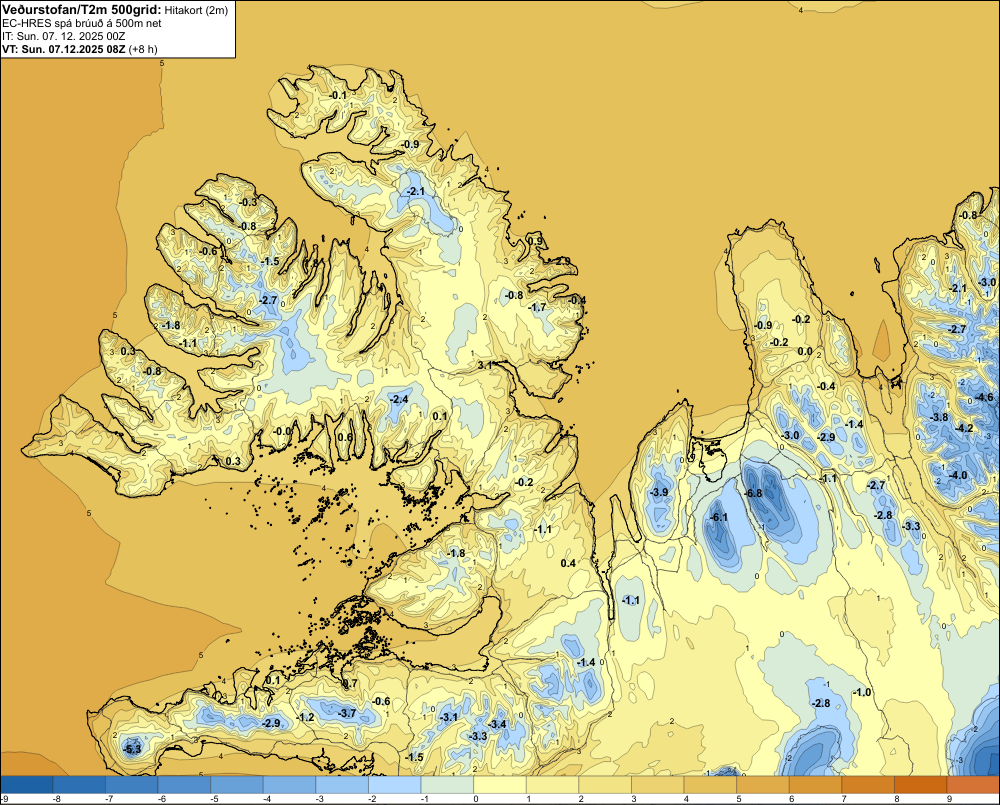
Task: Click the 0.6 temperature label
Action: coord(344,437)
